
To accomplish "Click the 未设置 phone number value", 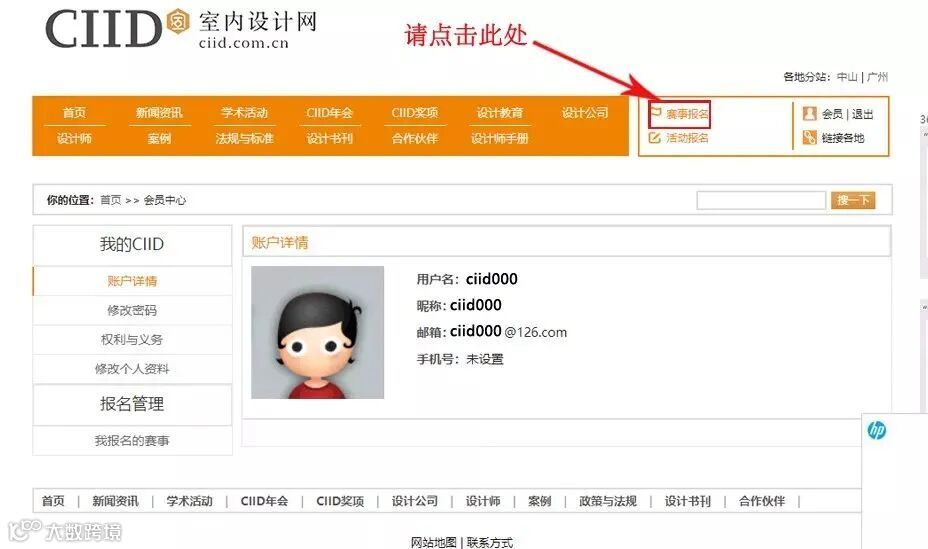I will tap(485, 359).
